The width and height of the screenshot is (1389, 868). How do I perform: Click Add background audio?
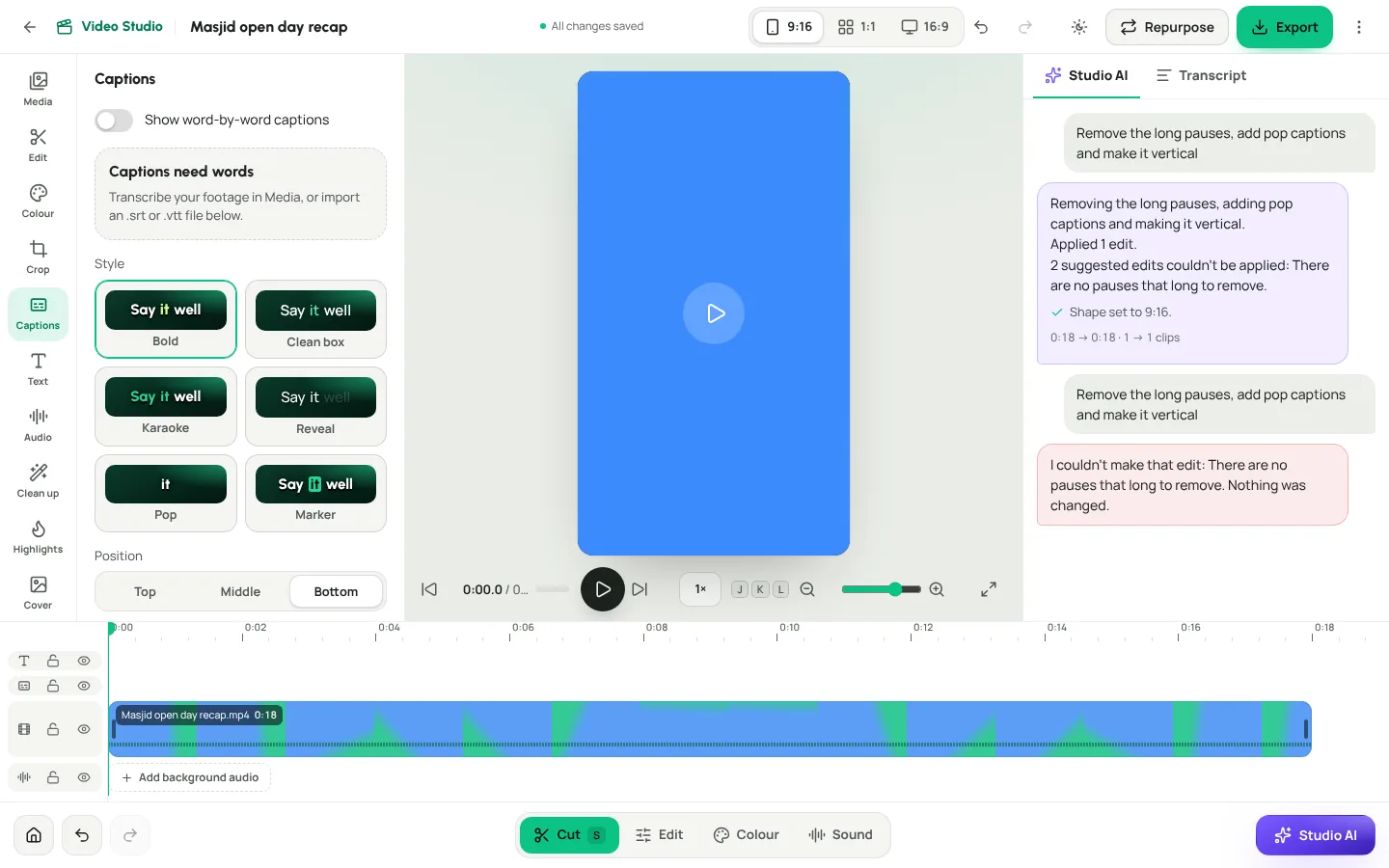[x=190, y=777]
